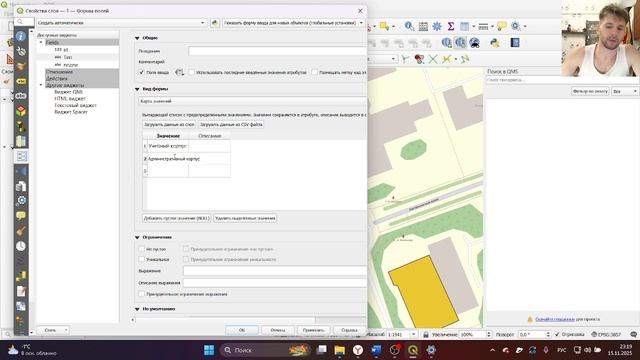The width and height of the screenshot is (640, 360).
Task: Toggle the Поле ввода (editable) checkbox
Action: click(142, 72)
